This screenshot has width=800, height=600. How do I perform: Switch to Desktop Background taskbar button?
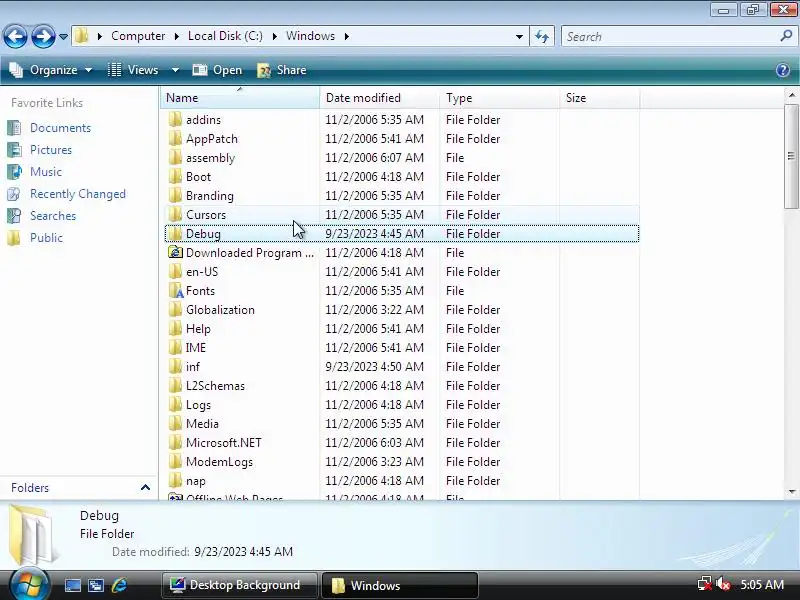pyautogui.click(x=239, y=585)
